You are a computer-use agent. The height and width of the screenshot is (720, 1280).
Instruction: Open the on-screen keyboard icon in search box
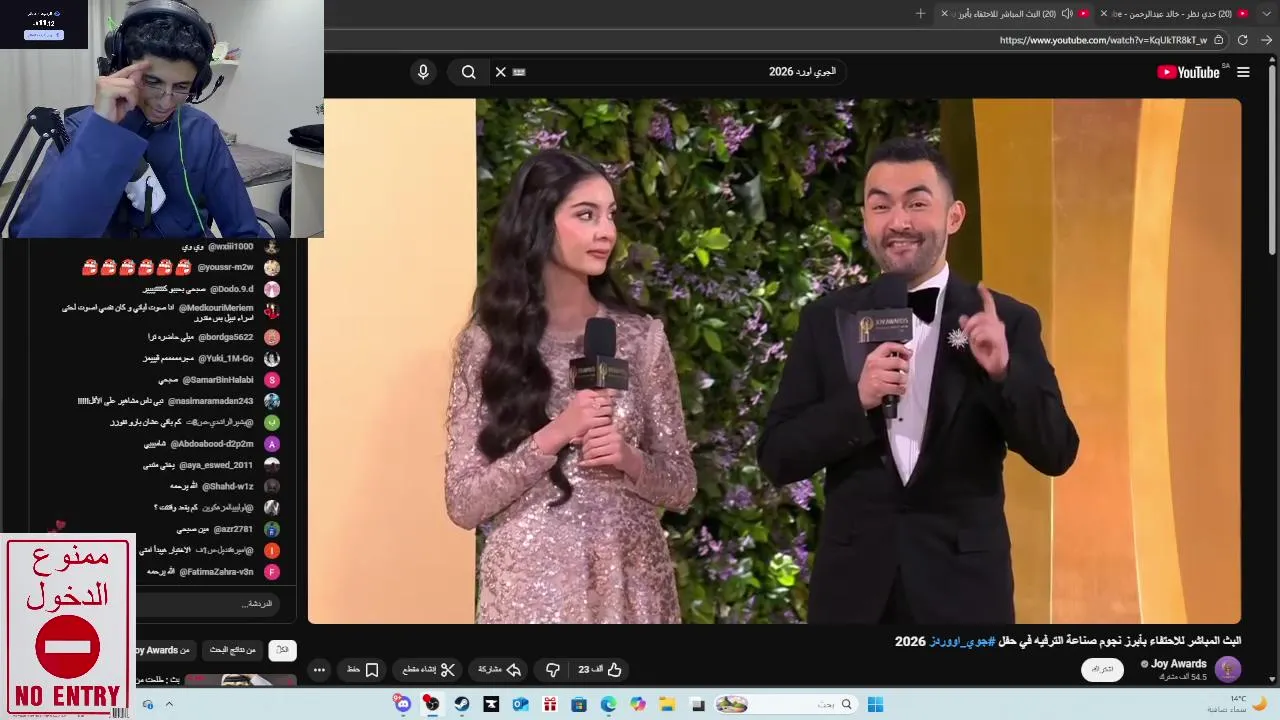pyautogui.click(x=519, y=72)
